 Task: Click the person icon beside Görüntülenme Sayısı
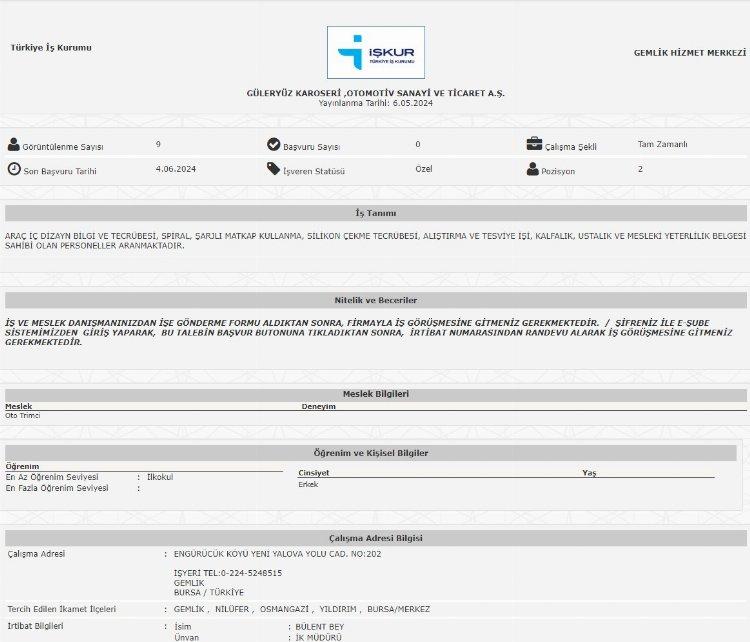click(13, 145)
